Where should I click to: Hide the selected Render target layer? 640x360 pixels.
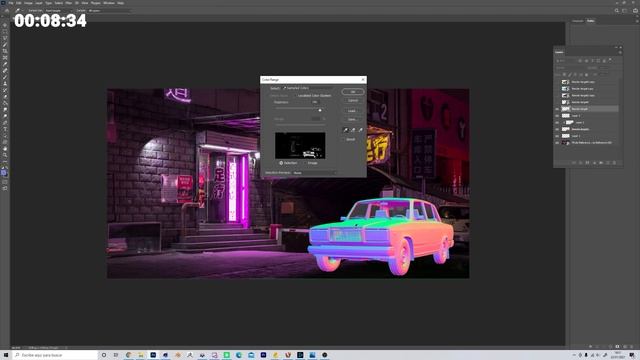[x=557, y=109]
